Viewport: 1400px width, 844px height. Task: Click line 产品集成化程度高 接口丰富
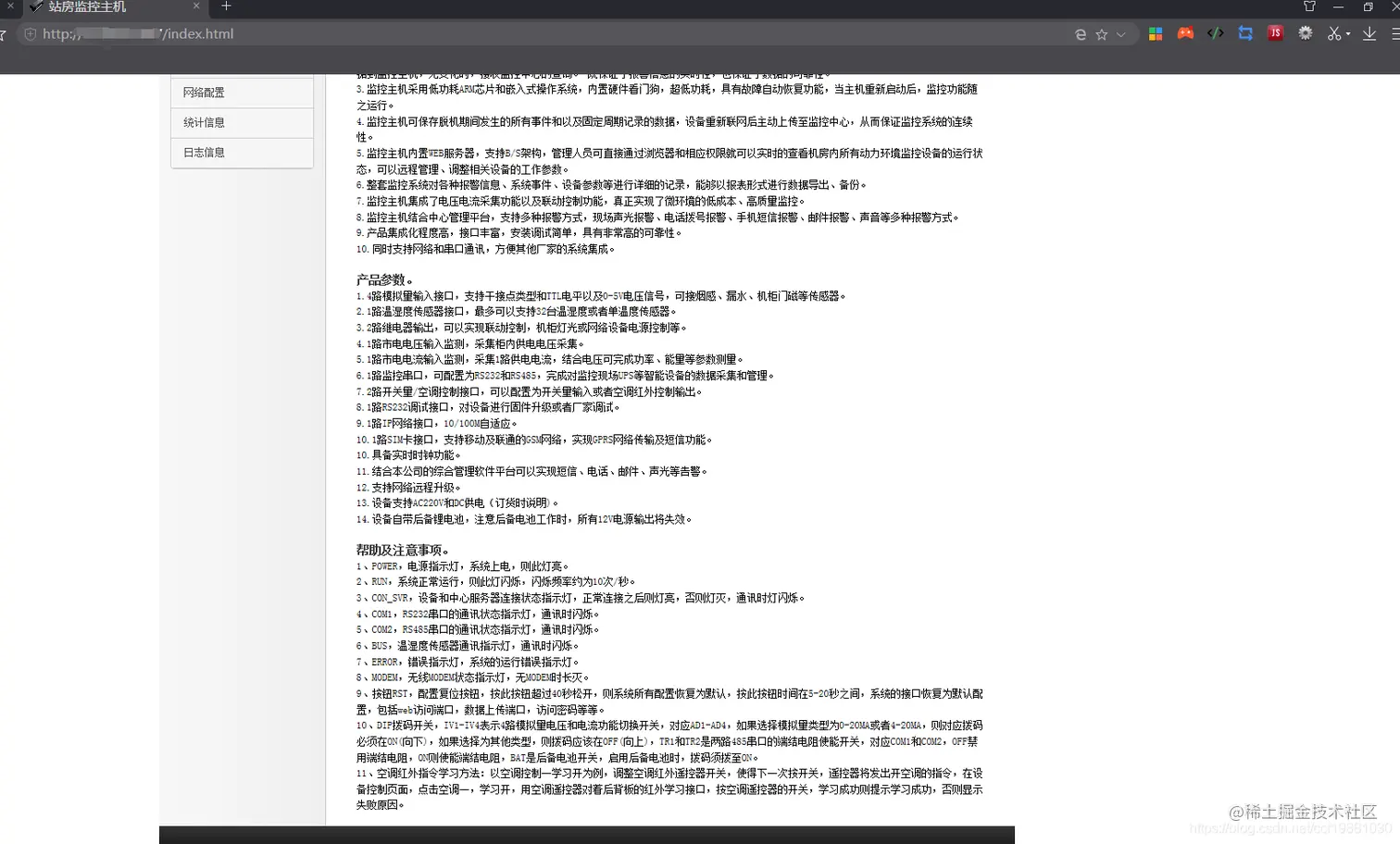click(x=519, y=233)
